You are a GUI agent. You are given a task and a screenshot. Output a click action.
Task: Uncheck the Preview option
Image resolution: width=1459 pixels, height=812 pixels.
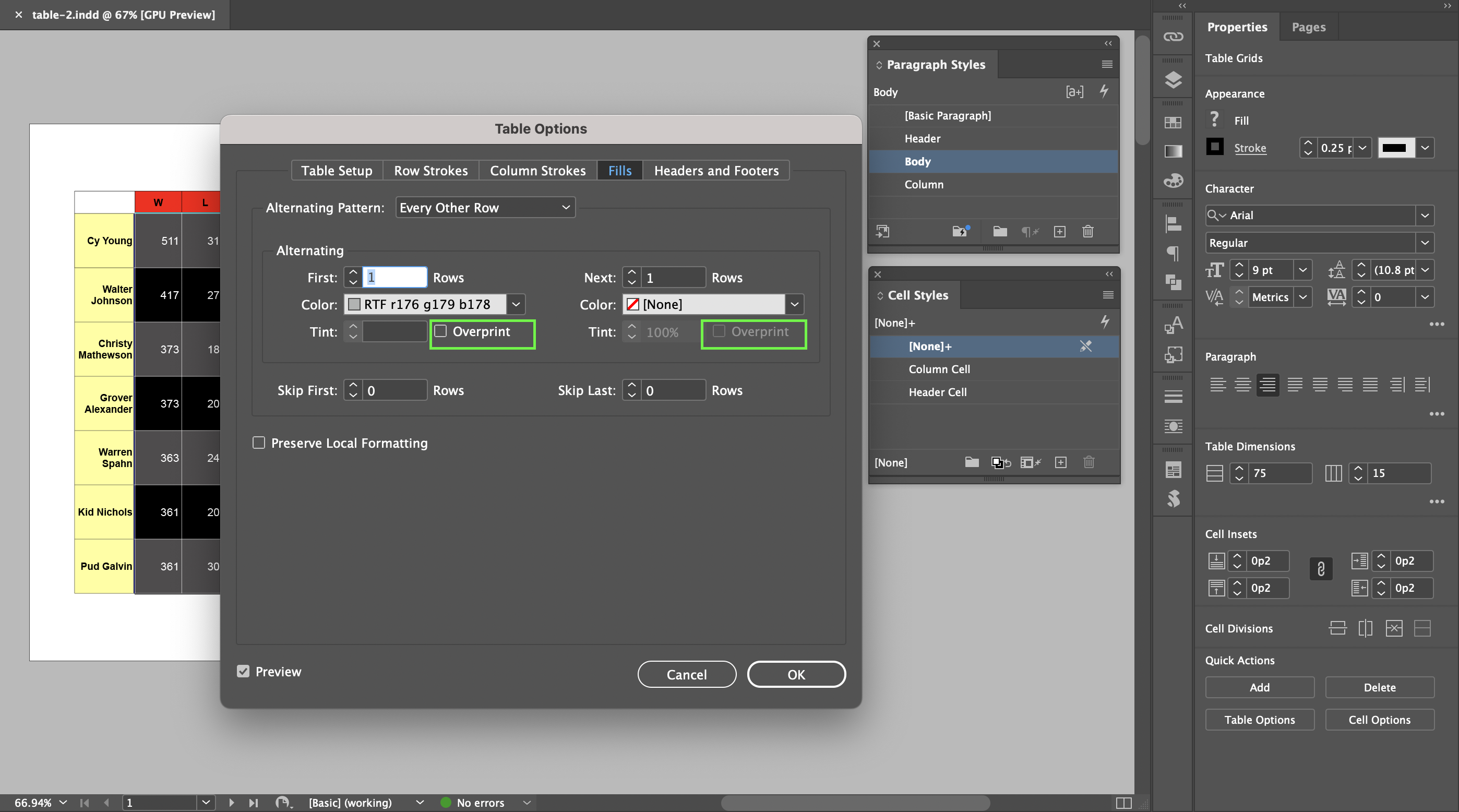(x=244, y=671)
